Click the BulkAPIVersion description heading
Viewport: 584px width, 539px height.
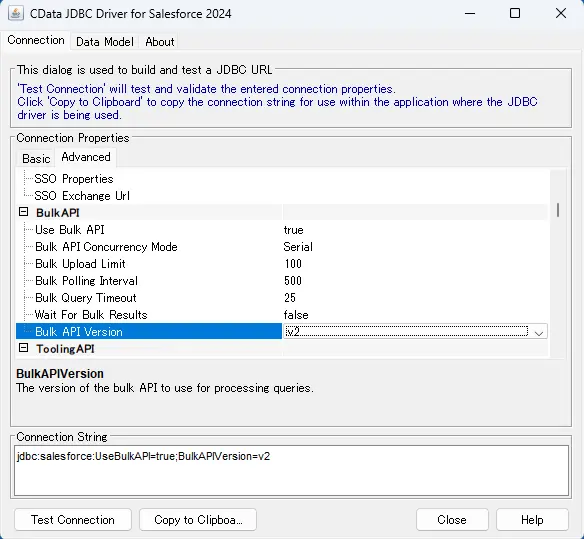[60, 374]
